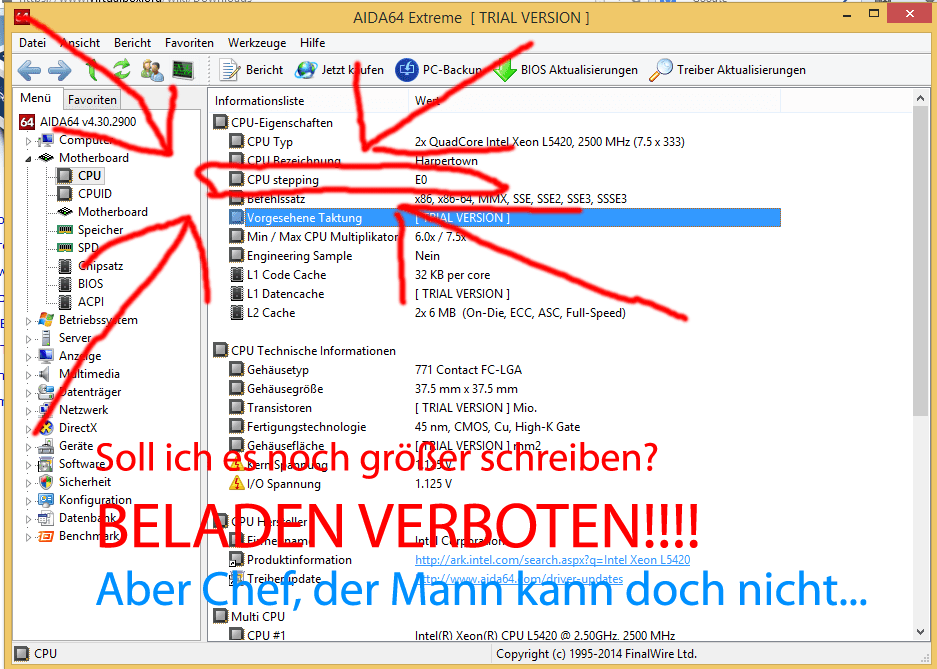This screenshot has height=669, width=937.
Task: Expand the Anzeige tree node
Action: tap(28, 357)
